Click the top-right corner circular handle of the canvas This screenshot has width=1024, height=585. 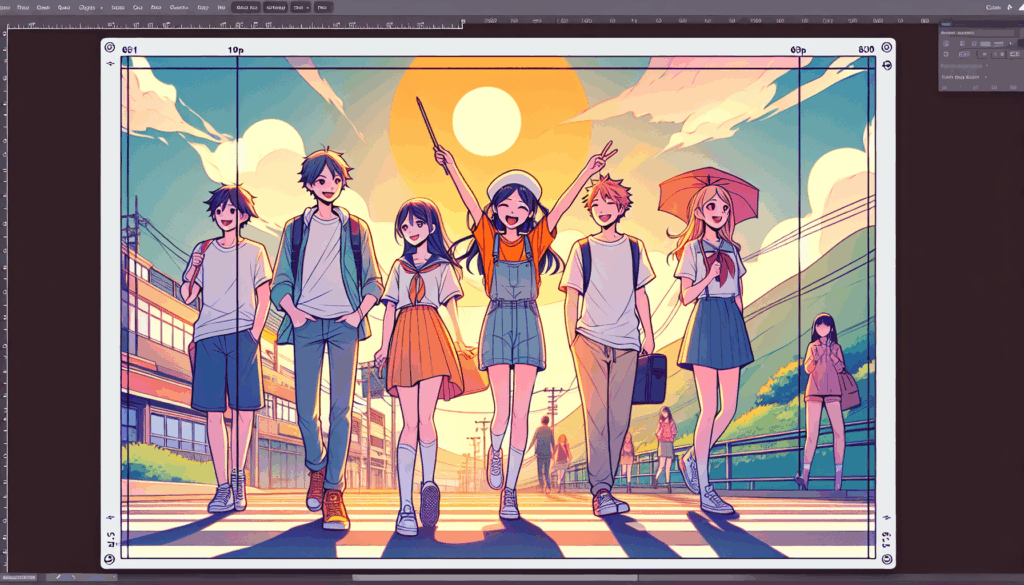[x=887, y=46]
